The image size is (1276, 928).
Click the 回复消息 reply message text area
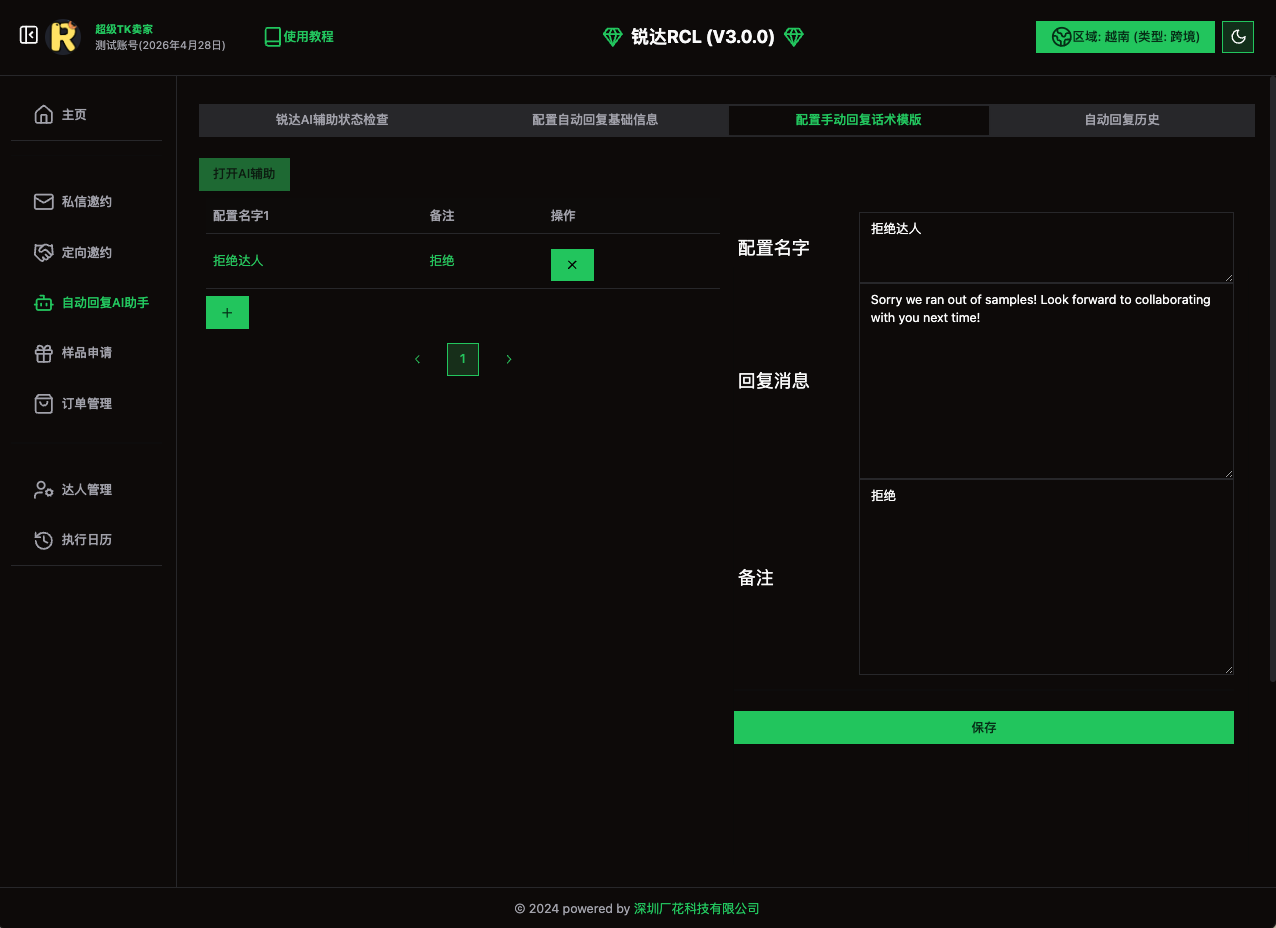(x=1045, y=381)
